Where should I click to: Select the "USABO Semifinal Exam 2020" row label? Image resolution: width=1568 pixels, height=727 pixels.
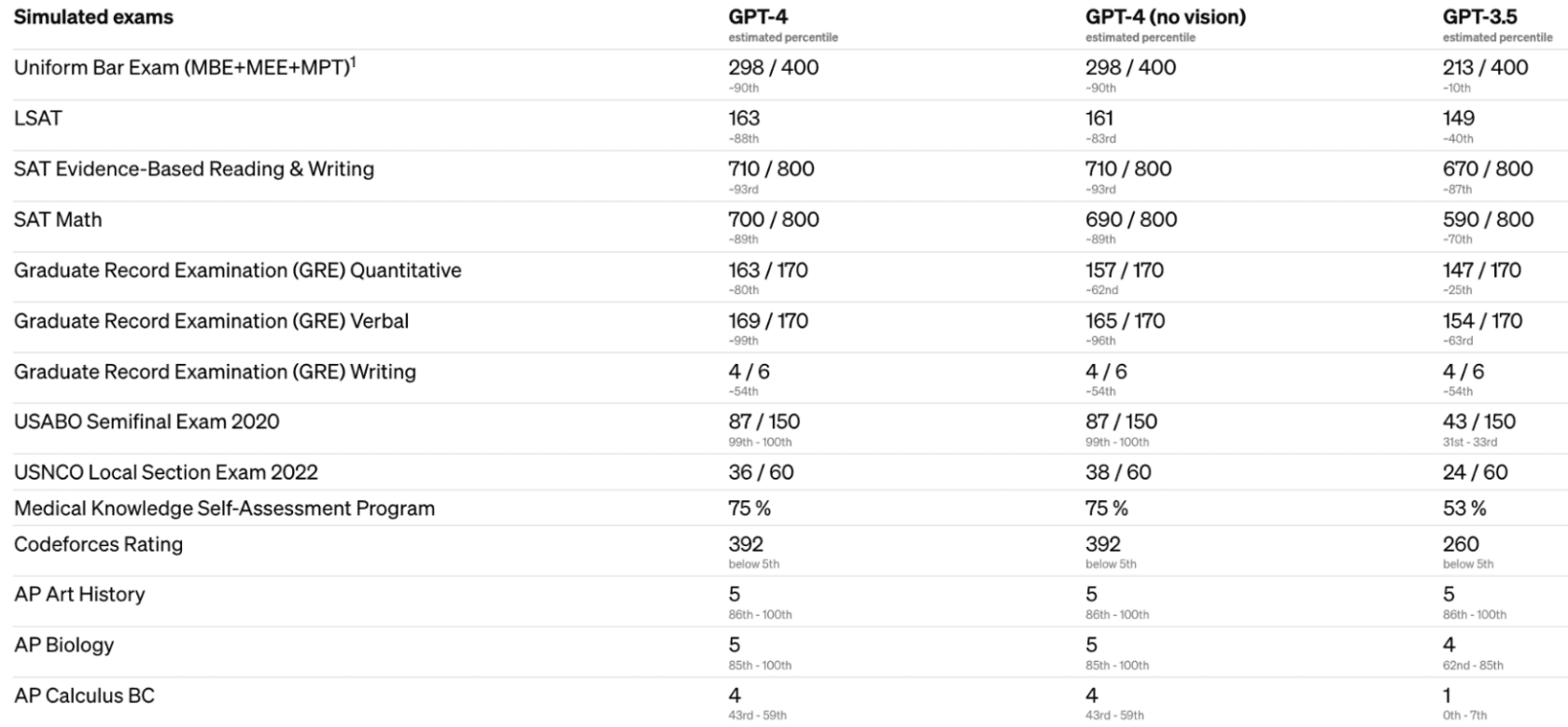pos(147,422)
